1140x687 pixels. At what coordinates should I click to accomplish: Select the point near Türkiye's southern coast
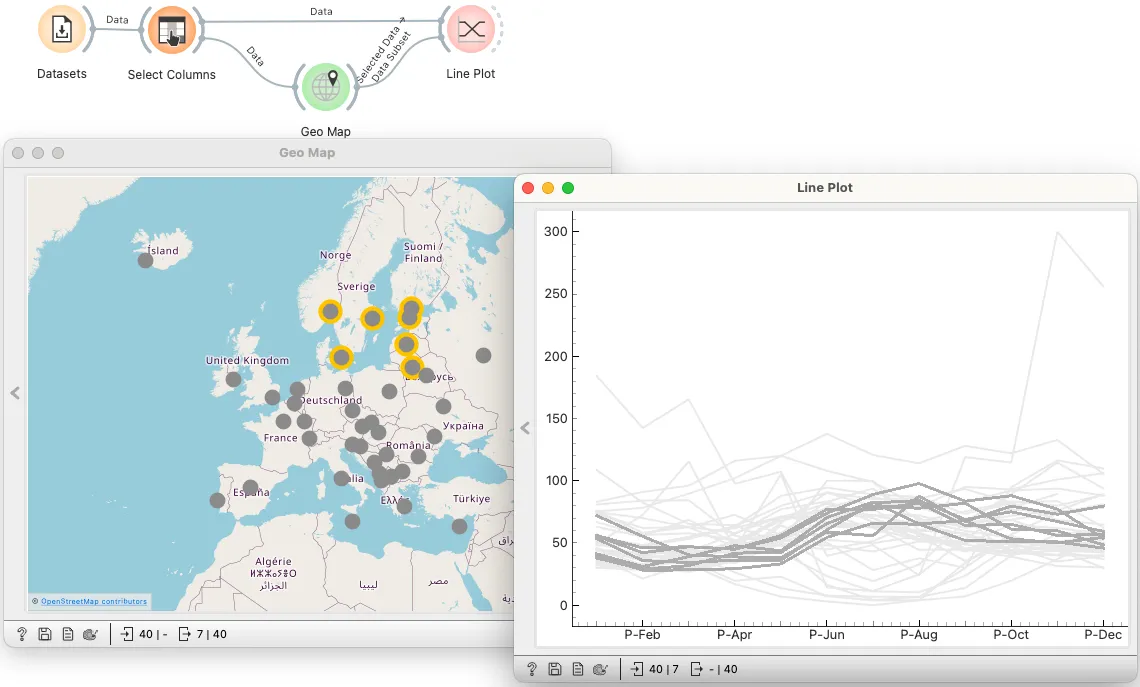click(459, 526)
